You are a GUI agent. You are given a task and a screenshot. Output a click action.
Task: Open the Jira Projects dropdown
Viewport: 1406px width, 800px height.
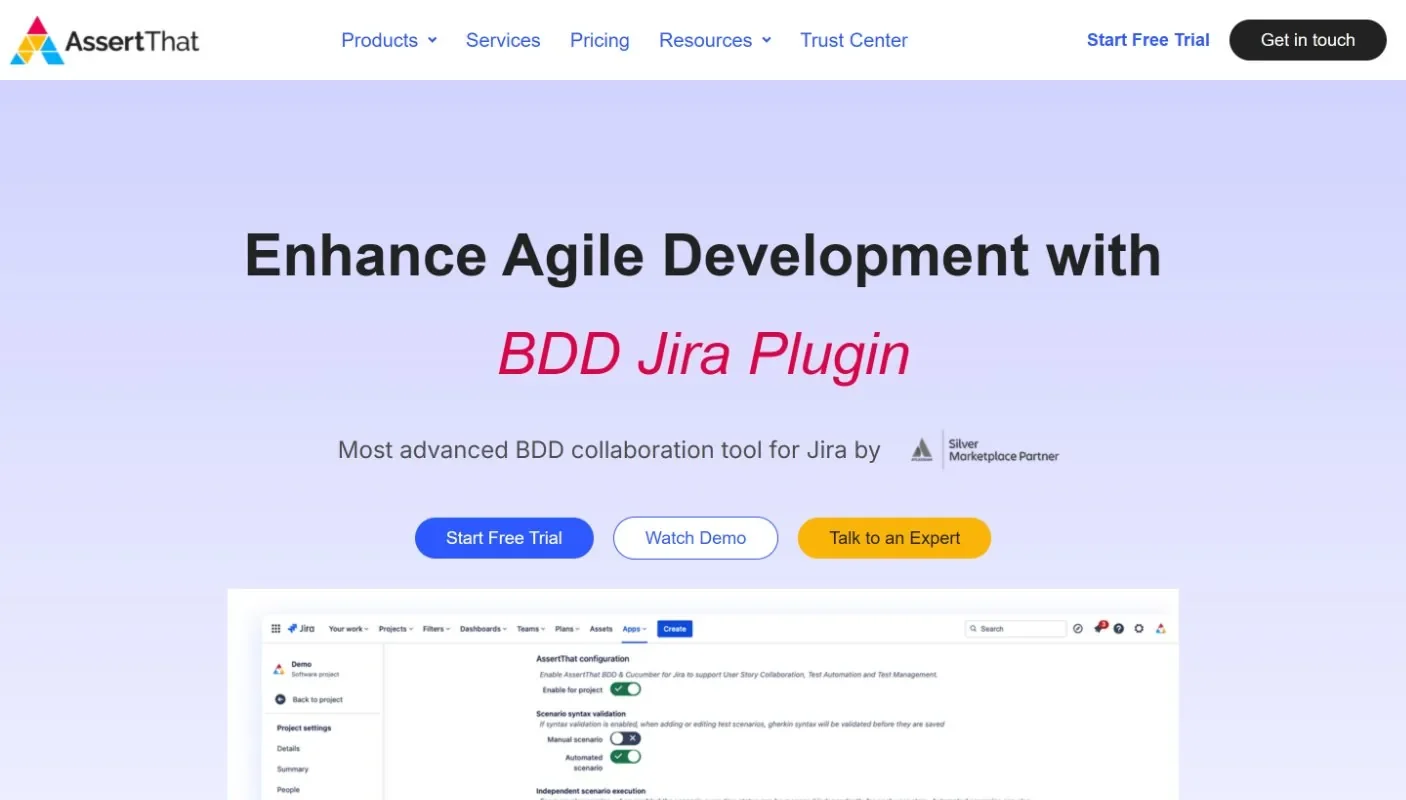click(x=396, y=629)
